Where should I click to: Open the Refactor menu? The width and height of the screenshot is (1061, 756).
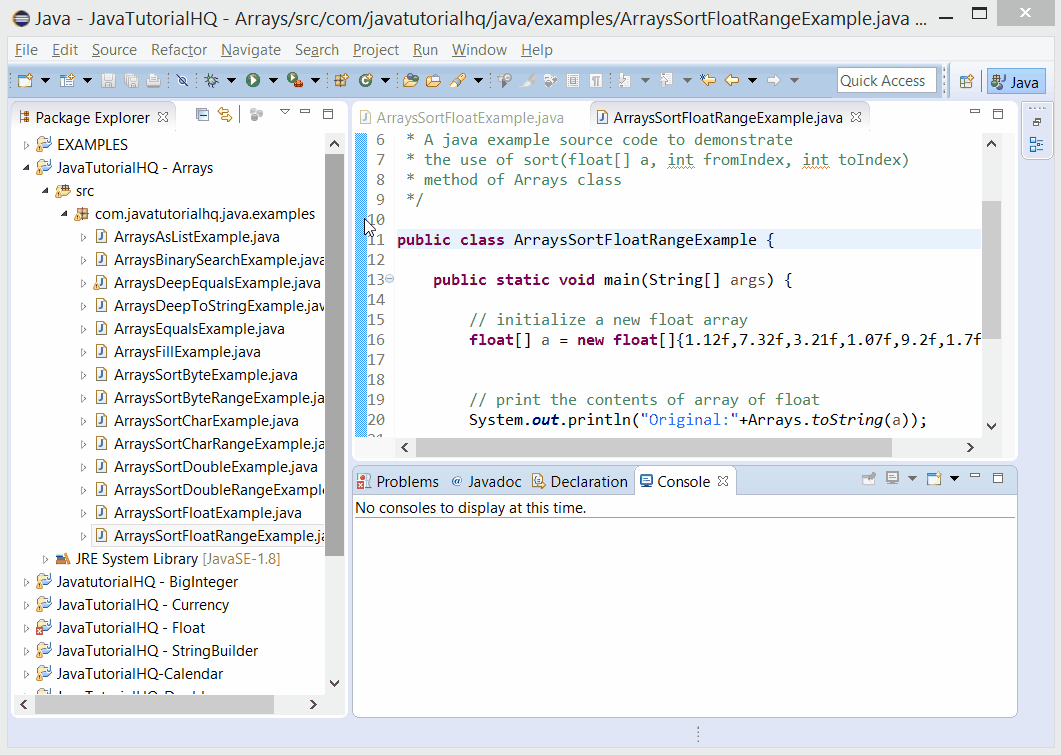179,50
